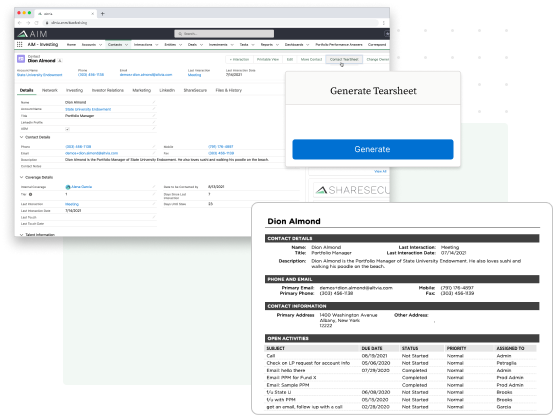Switch to the Investing tab
553x415 pixels.
pyautogui.click(x=74, y=90)
